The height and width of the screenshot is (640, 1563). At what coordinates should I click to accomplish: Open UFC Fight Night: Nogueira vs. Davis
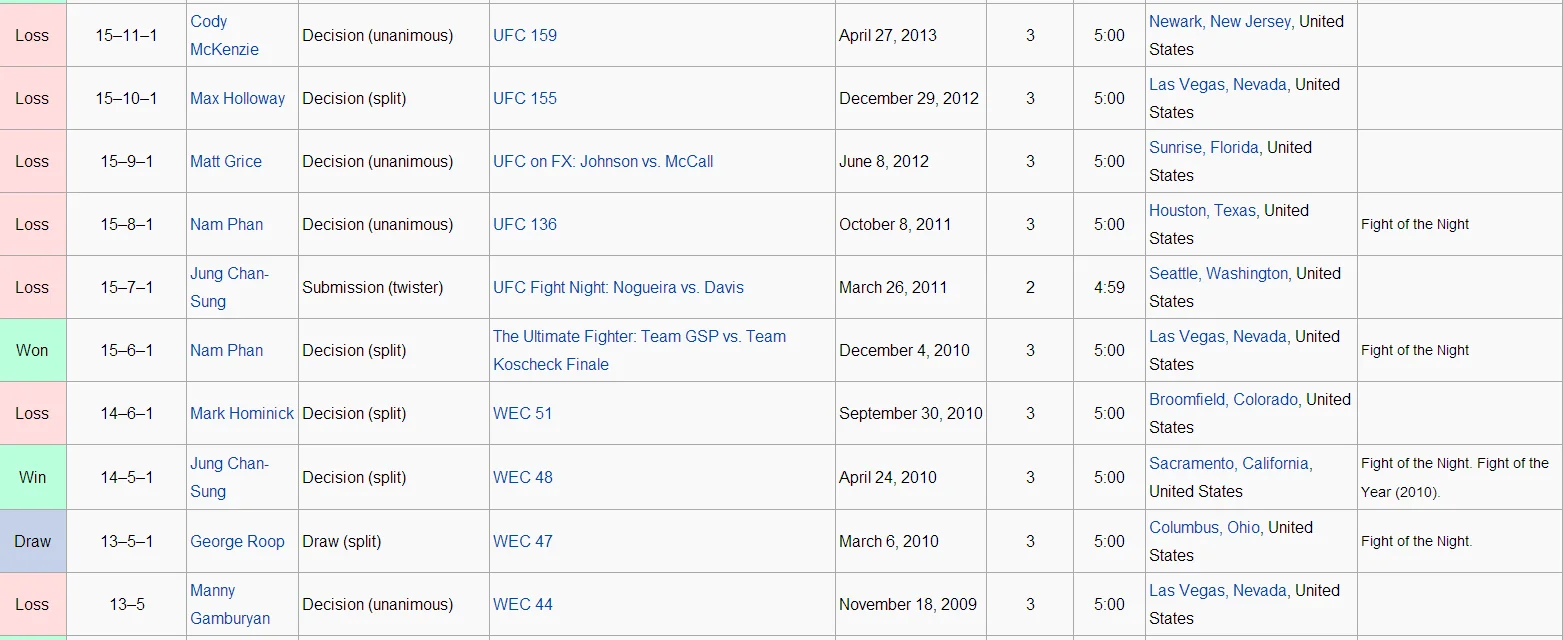618,287
